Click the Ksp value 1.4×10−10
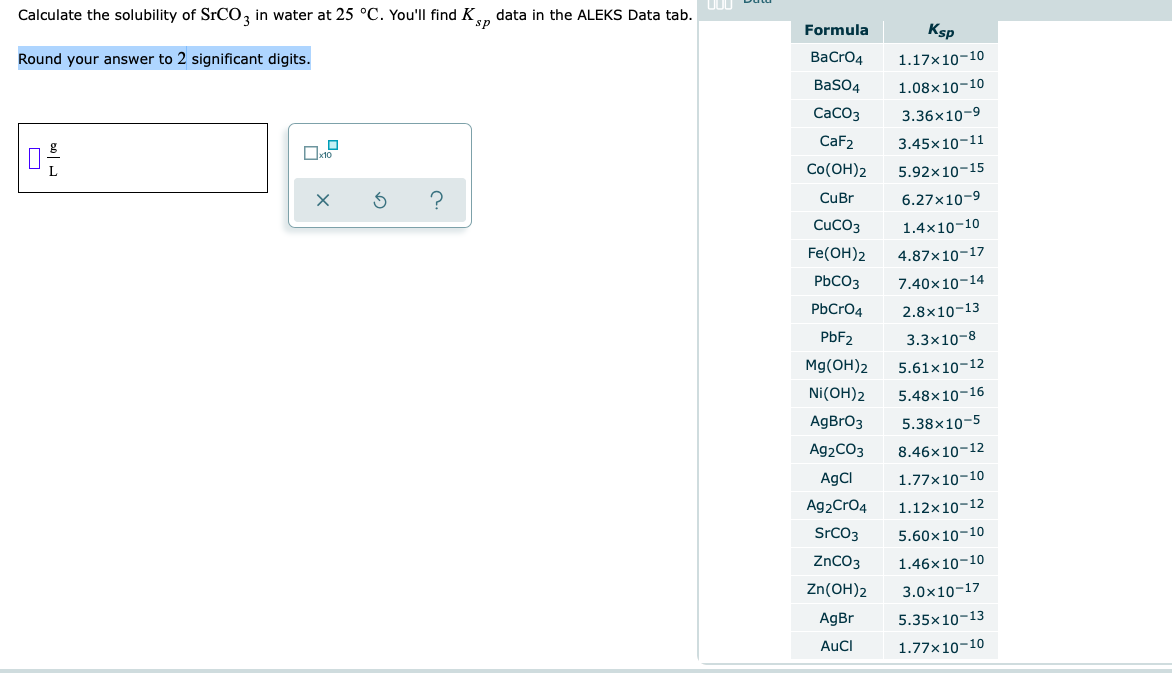The image size is (1172, 673). (x=941, y=226)
